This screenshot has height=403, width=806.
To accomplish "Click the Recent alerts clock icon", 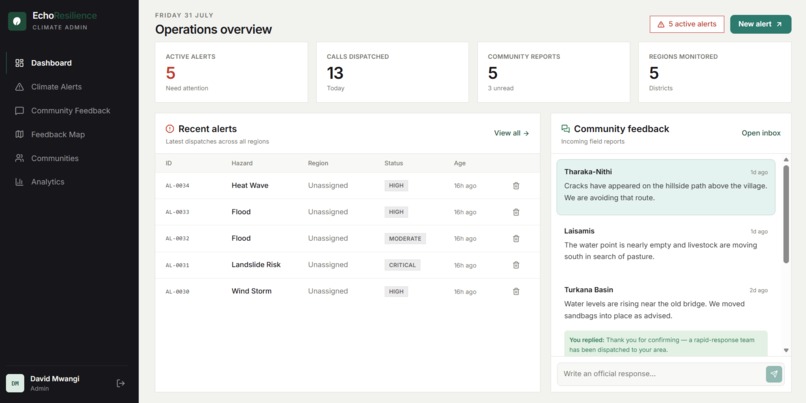I will 170,129.
